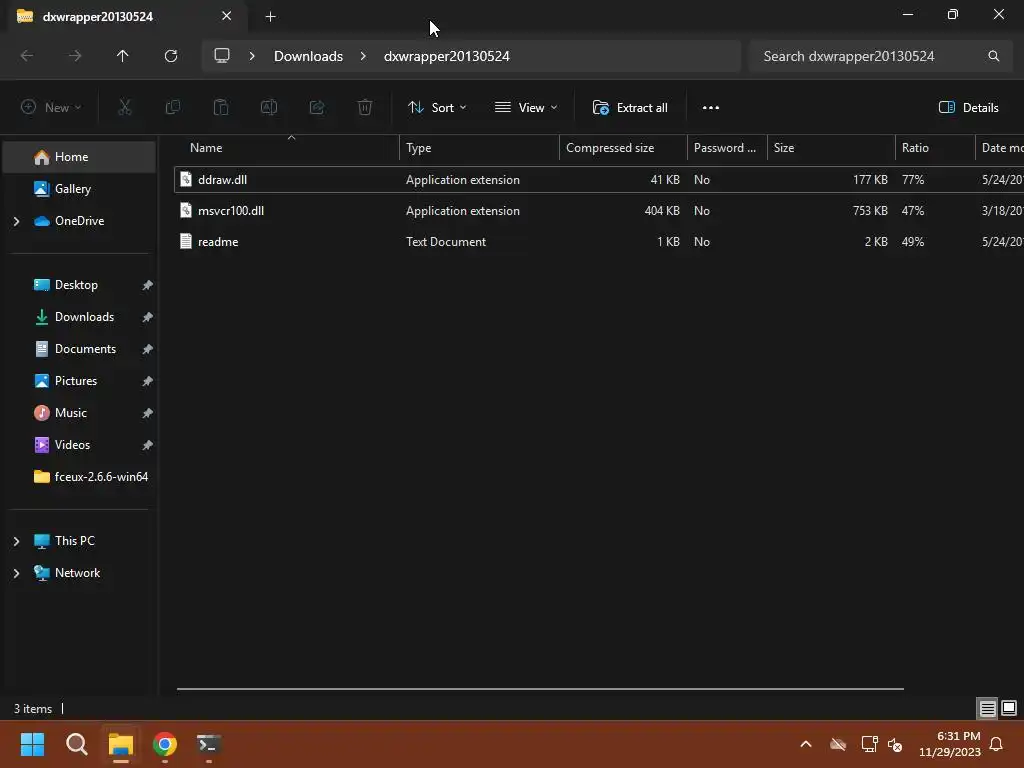Click the volume muted tray icon
1024x768 pixels.
(895, 744)
